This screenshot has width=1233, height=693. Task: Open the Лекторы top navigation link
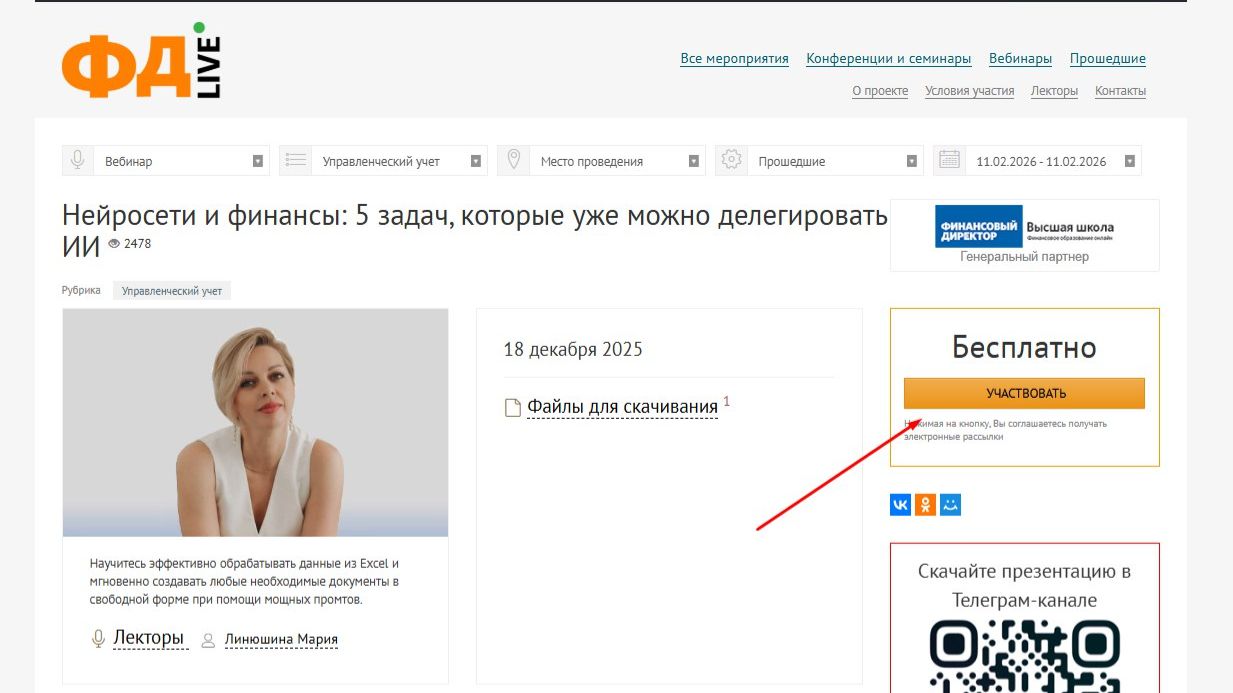pos(1055,91)
